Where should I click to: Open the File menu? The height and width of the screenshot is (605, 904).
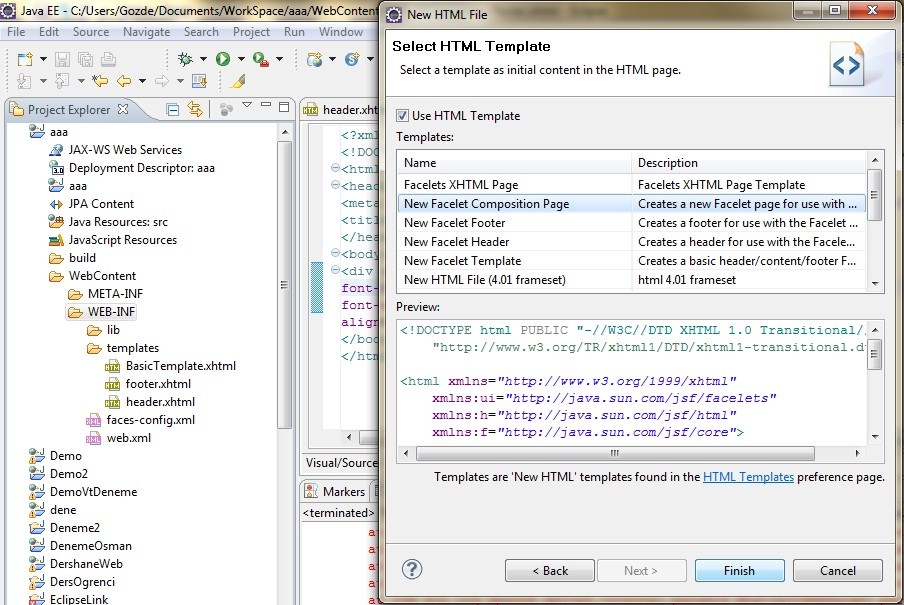16,32
